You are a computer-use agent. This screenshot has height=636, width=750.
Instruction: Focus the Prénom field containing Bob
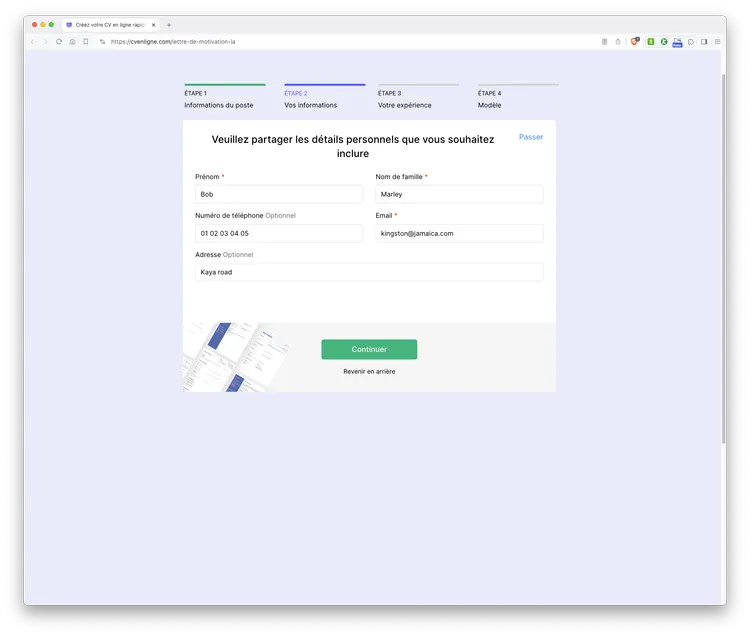(279, 194)
